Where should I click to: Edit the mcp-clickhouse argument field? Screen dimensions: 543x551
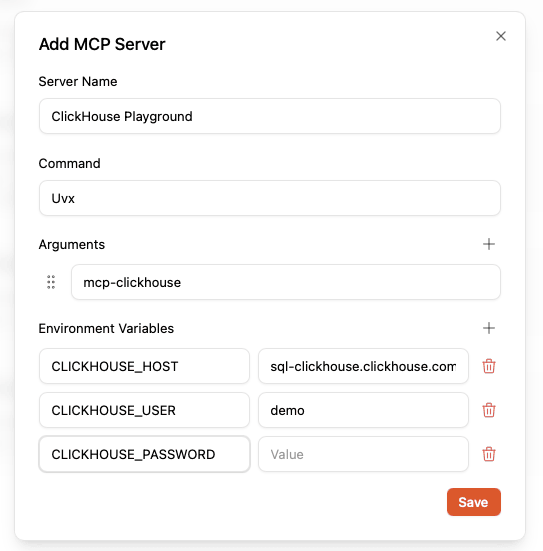[286, 282]
